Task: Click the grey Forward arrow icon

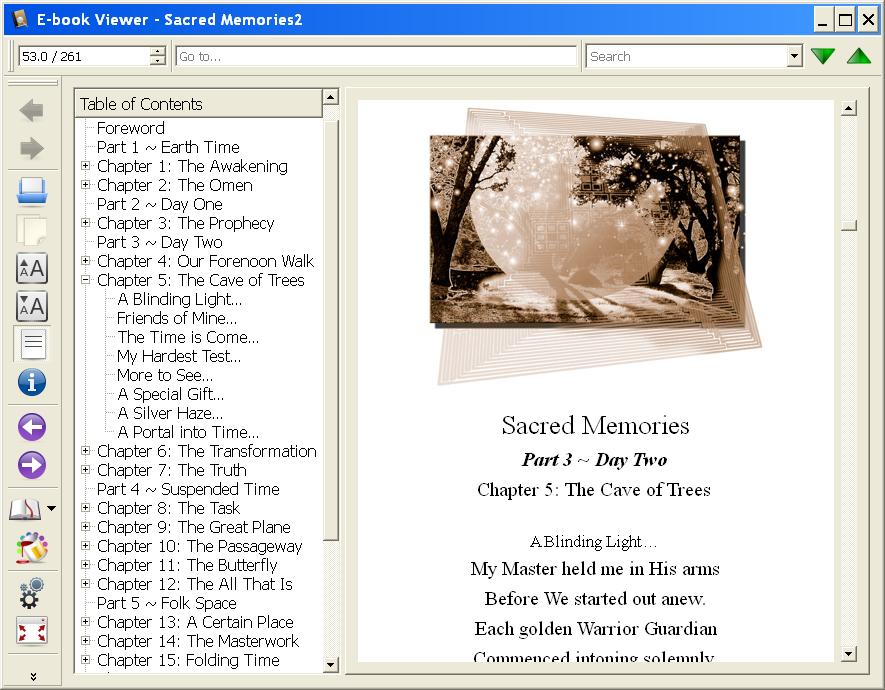Action: (32, 148)
